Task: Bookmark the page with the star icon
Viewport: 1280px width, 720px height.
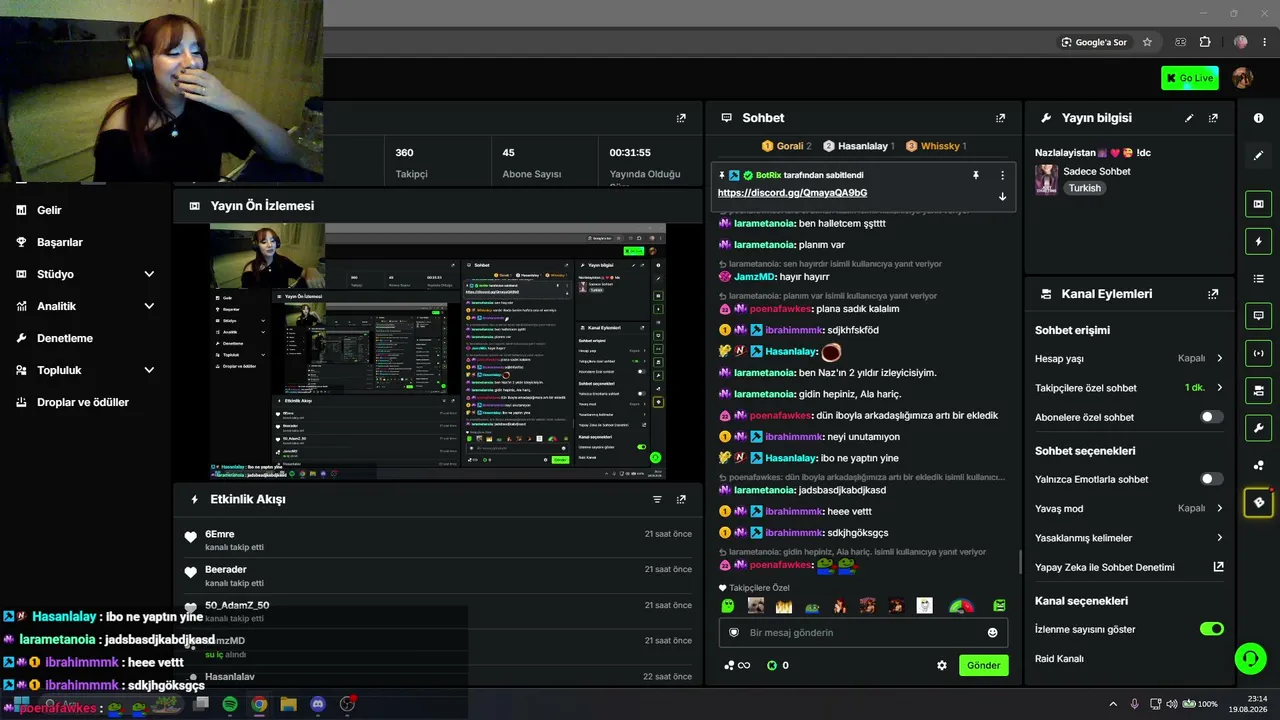Action: click(x=1147, y=42)
